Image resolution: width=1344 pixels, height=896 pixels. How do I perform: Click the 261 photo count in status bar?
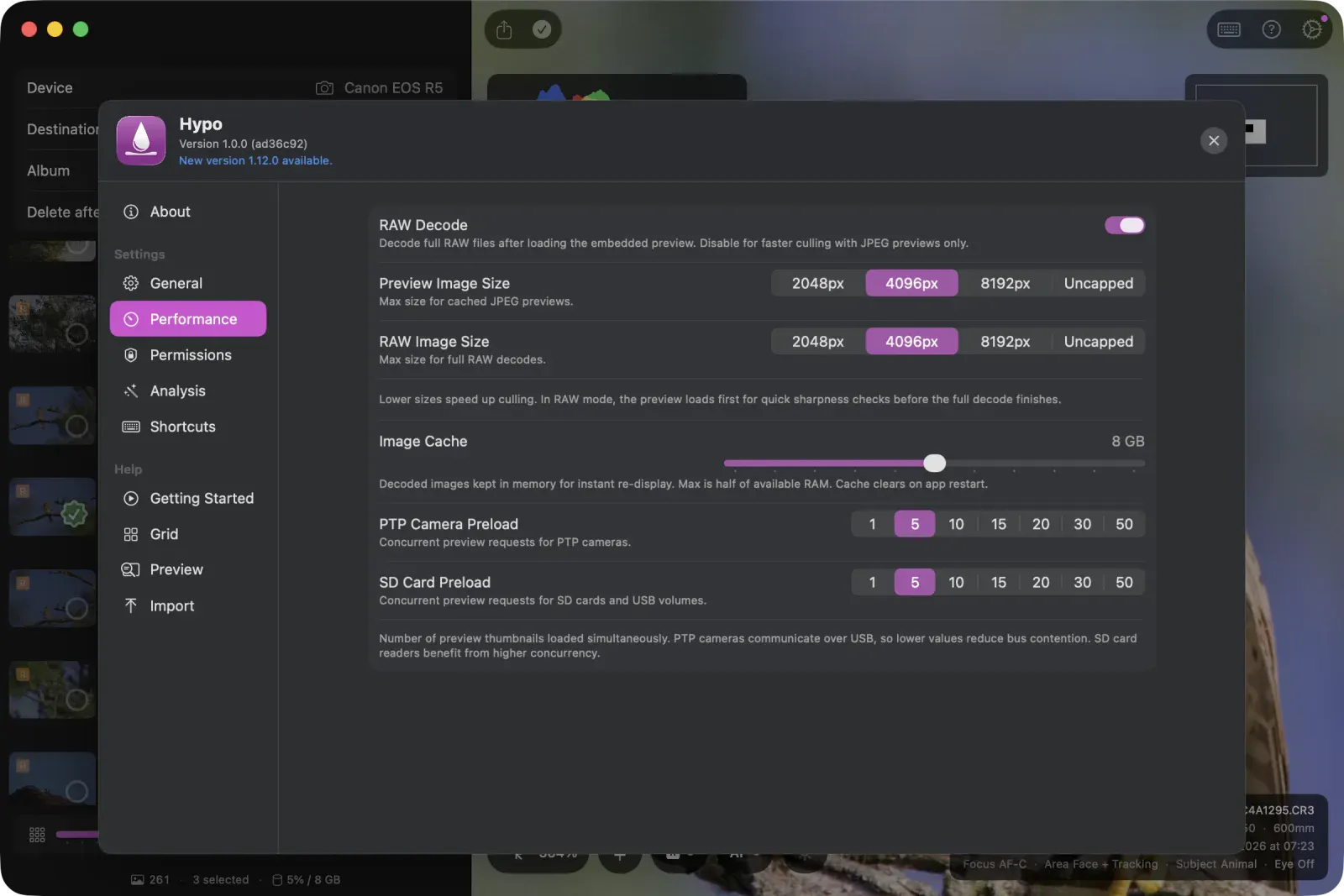(150, 880)
